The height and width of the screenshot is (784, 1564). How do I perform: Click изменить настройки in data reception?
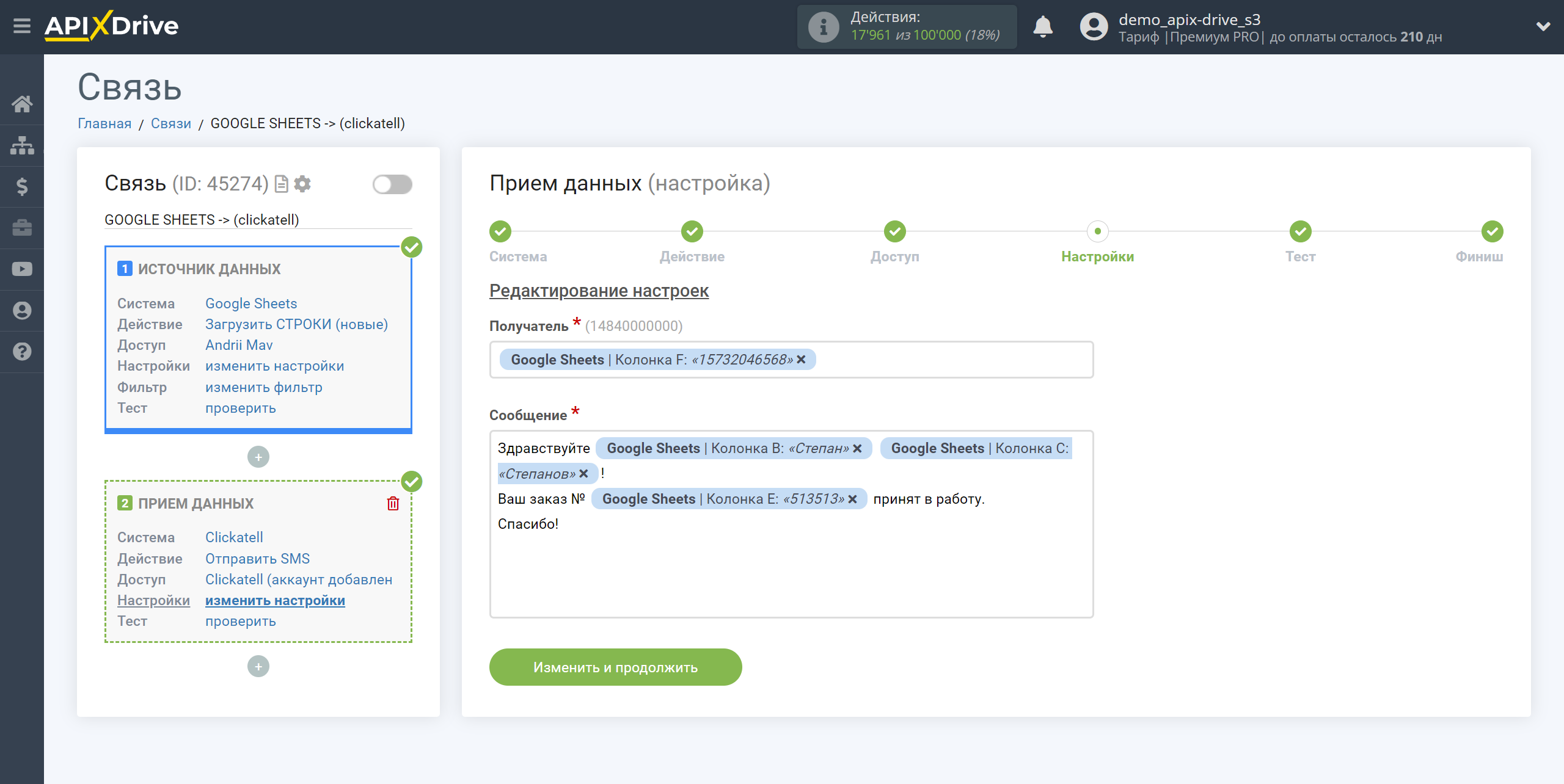(x=275, y=600)
